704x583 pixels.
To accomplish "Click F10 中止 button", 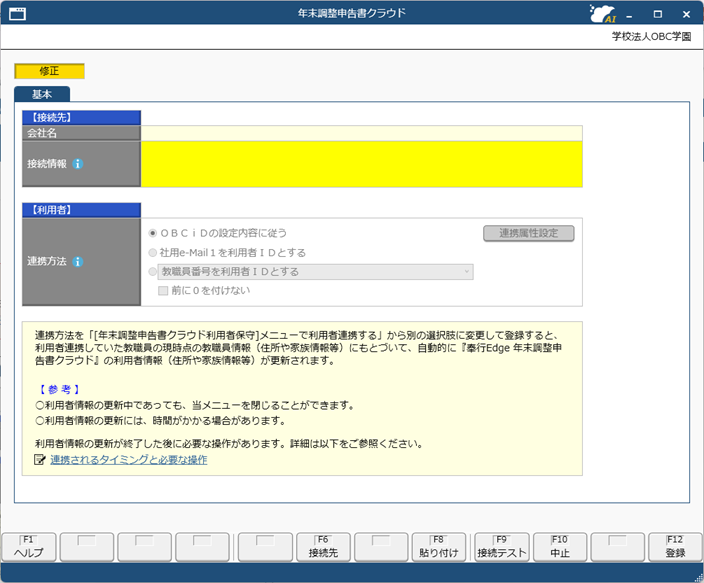I will 560,547.
